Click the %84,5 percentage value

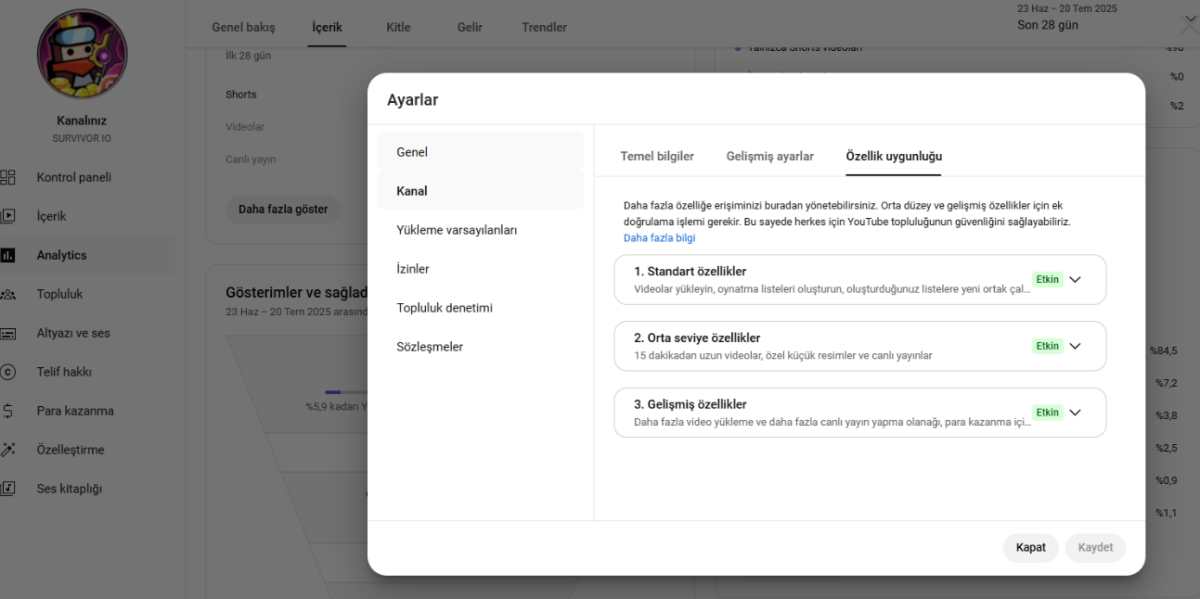(x=1166, y=350)
